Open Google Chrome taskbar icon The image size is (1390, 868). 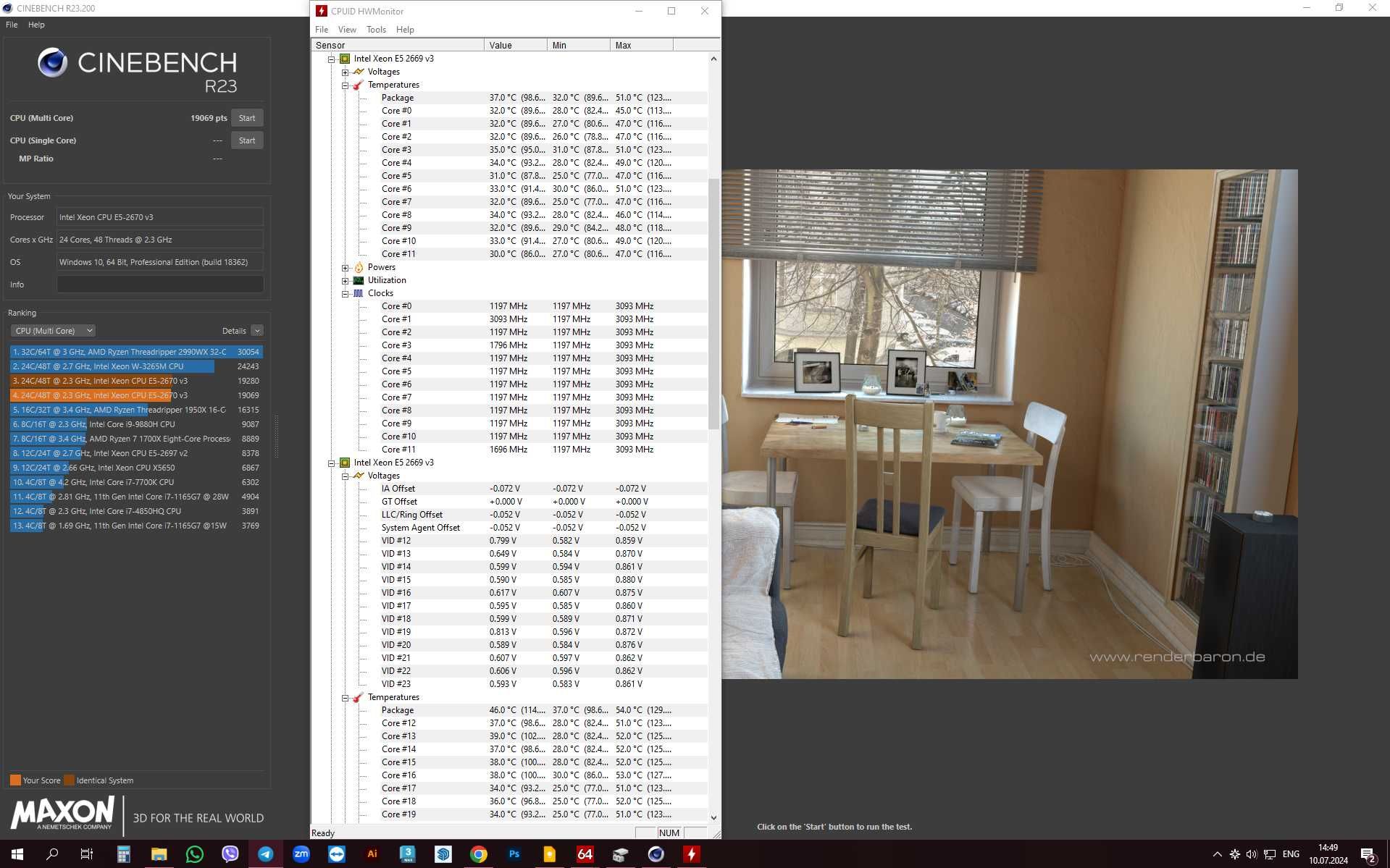click(479, 854)
